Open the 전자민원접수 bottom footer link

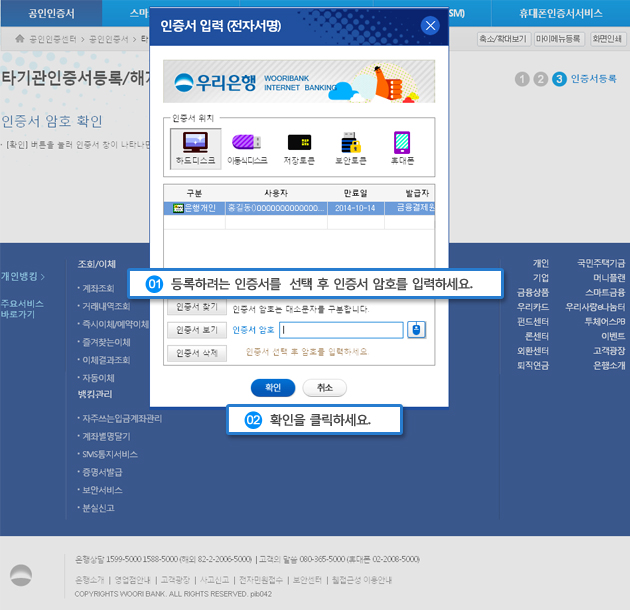(261, 580)
